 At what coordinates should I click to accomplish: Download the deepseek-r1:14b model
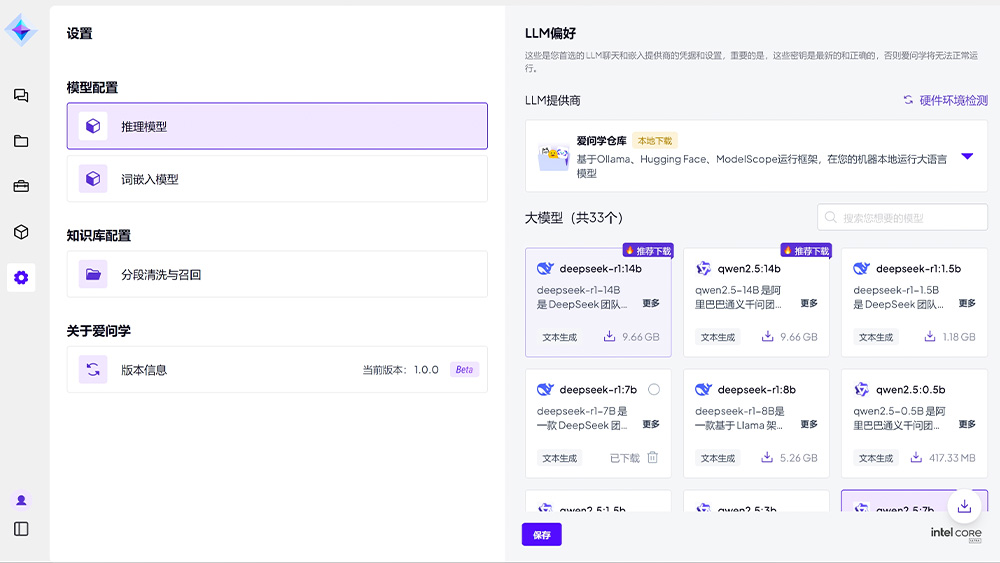[x=610, y=337]
